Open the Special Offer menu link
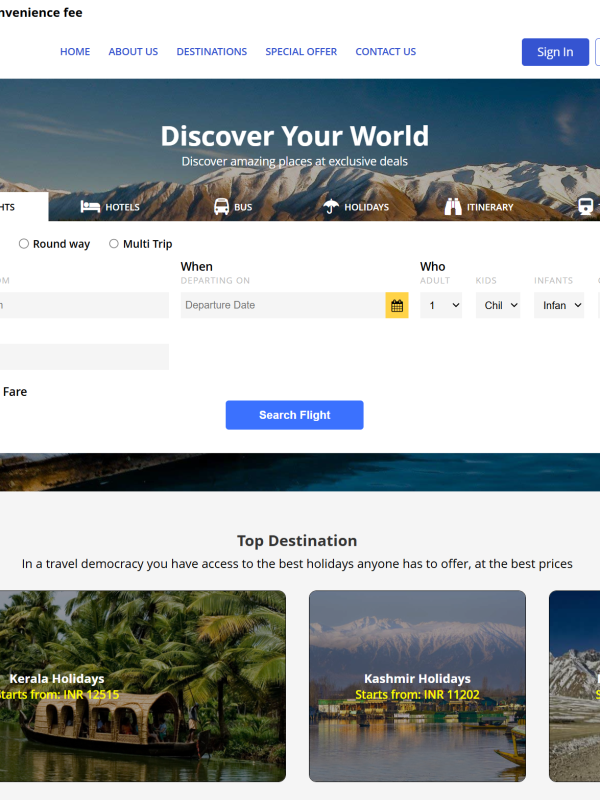 (x=301, y=52)
